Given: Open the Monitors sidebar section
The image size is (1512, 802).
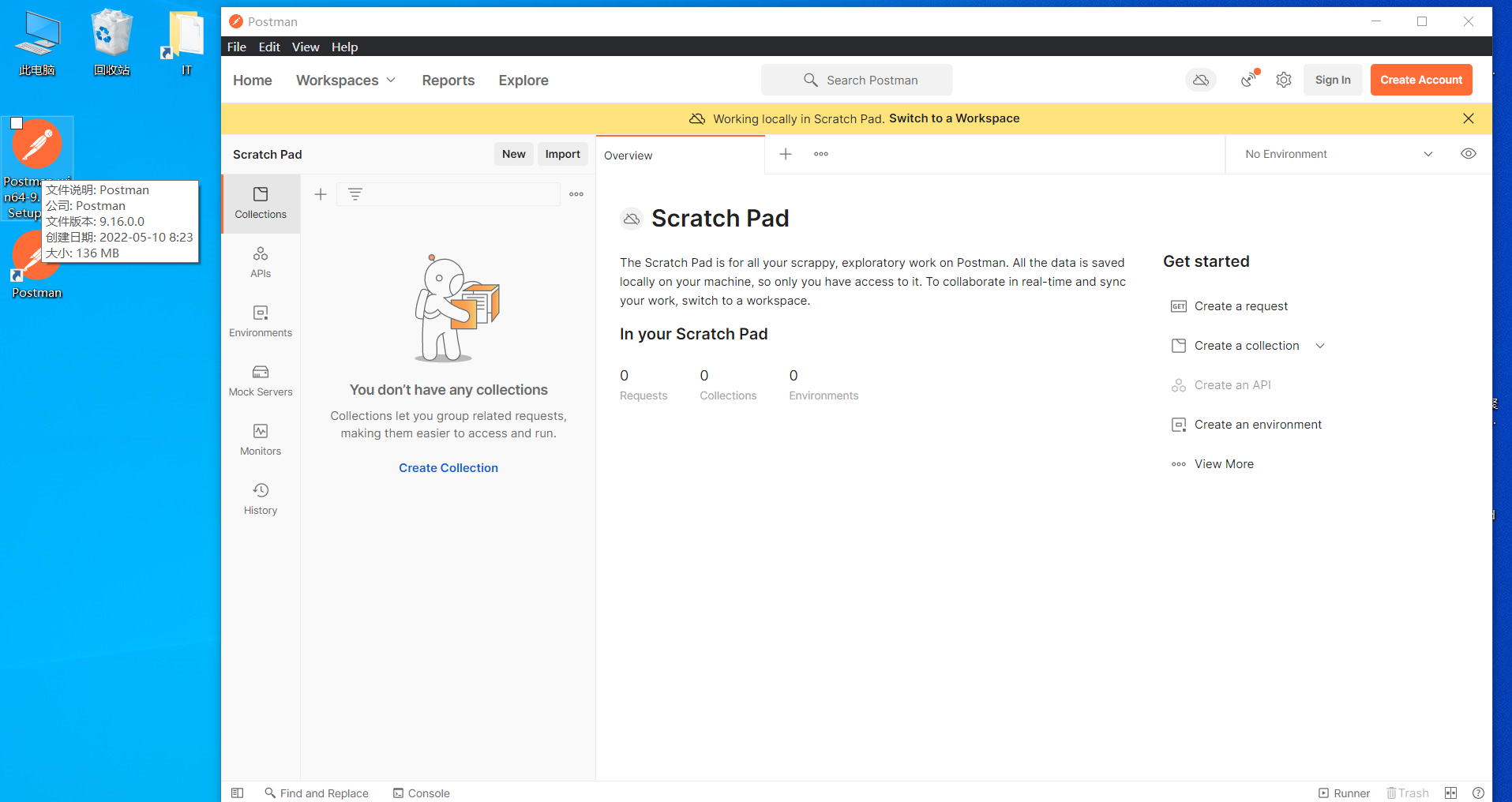Looking at the screenshot, I should (x=261, y=440).
